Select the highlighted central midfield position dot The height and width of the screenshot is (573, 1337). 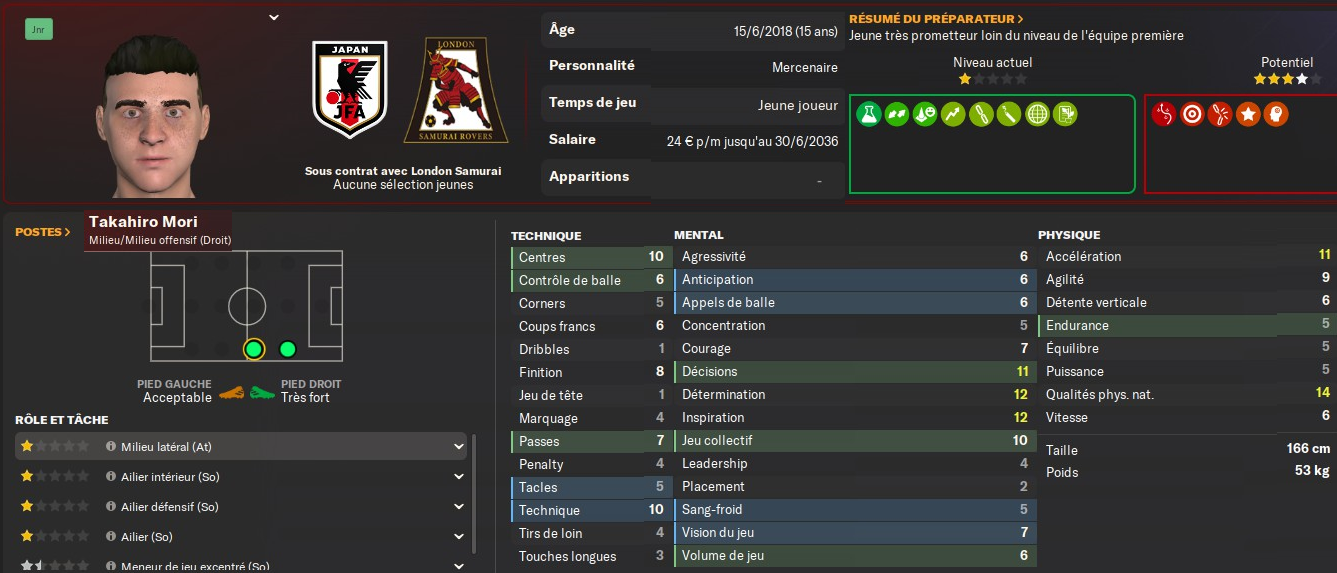click(x=254, y=349)
